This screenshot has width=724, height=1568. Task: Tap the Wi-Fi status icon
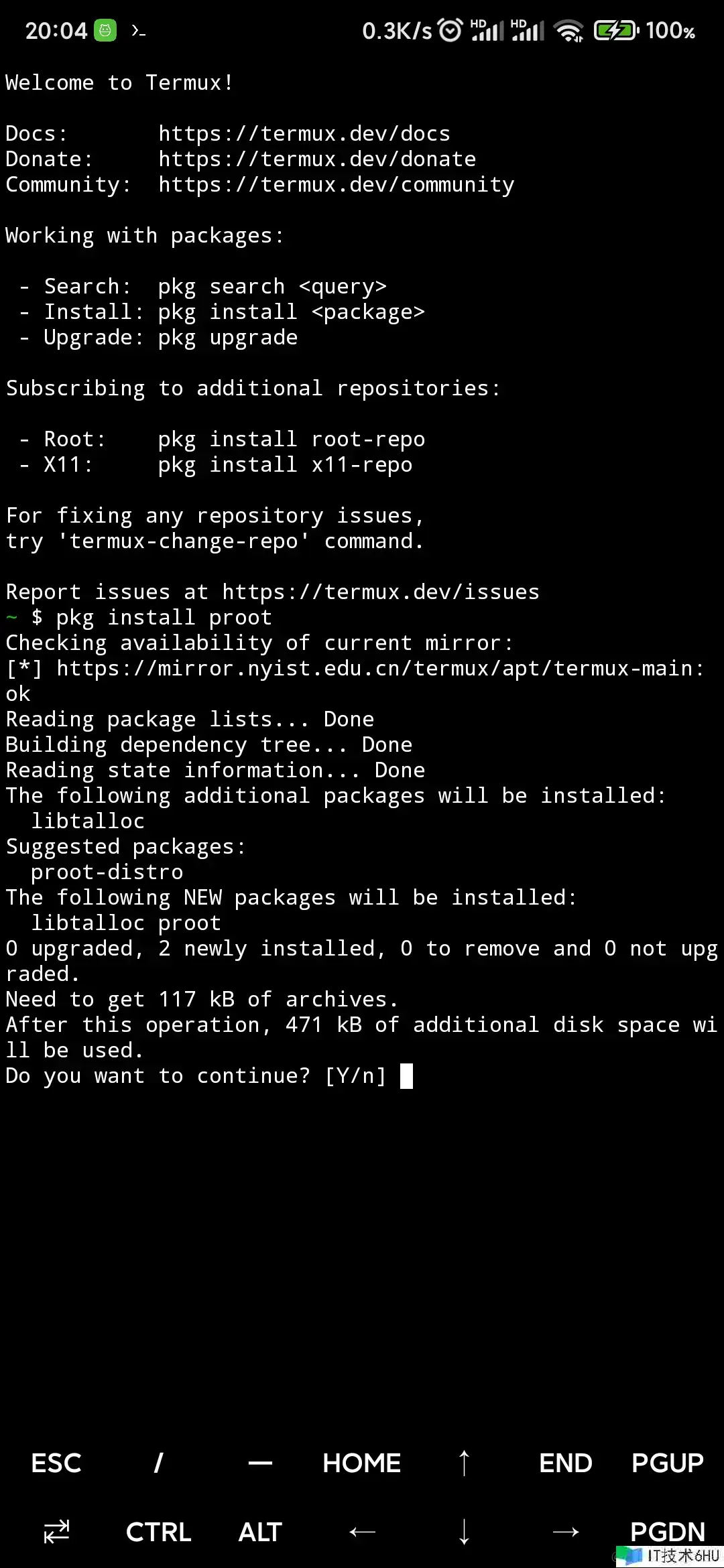(x=568, y=31)
